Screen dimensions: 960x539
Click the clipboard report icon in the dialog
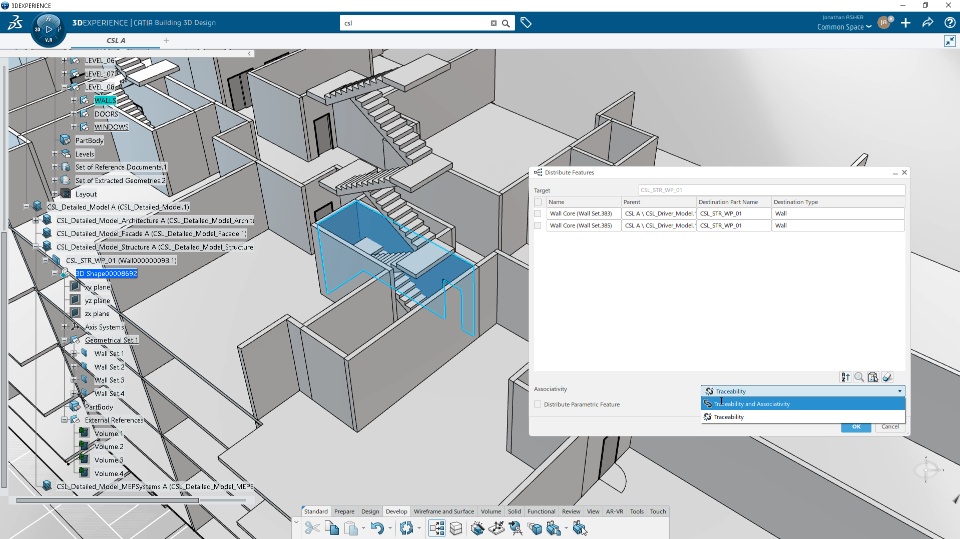click(x=873, y=377)
